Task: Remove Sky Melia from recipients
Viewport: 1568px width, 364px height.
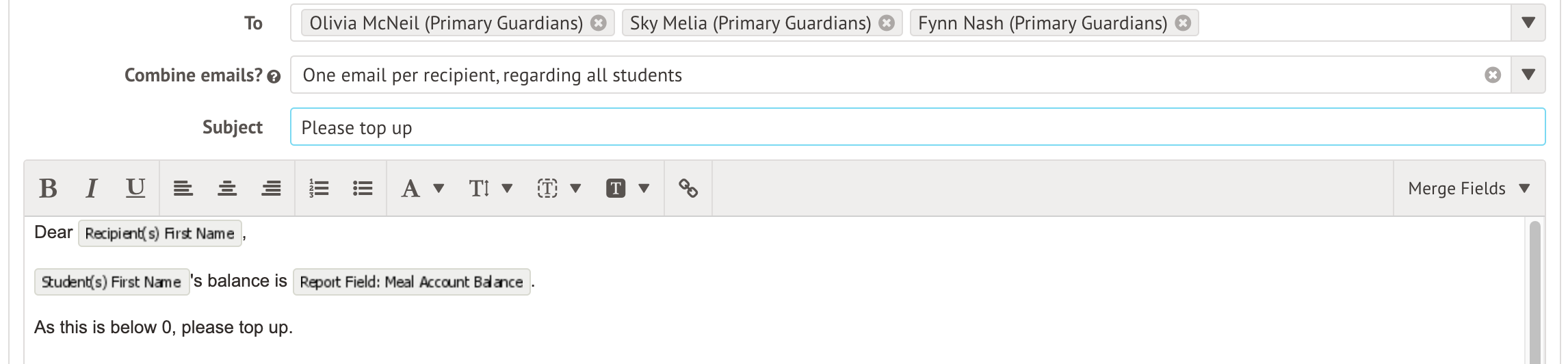Action: (887, 23)
